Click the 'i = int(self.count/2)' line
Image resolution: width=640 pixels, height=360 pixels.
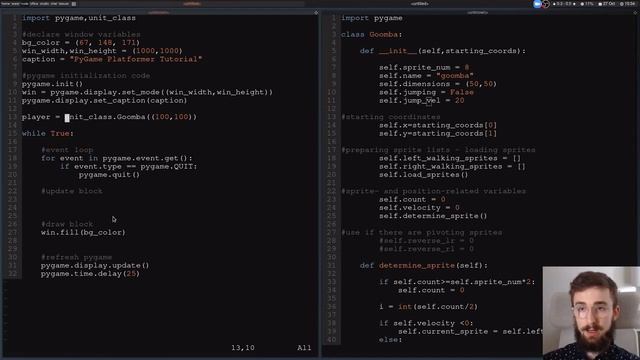coord(428,307)
